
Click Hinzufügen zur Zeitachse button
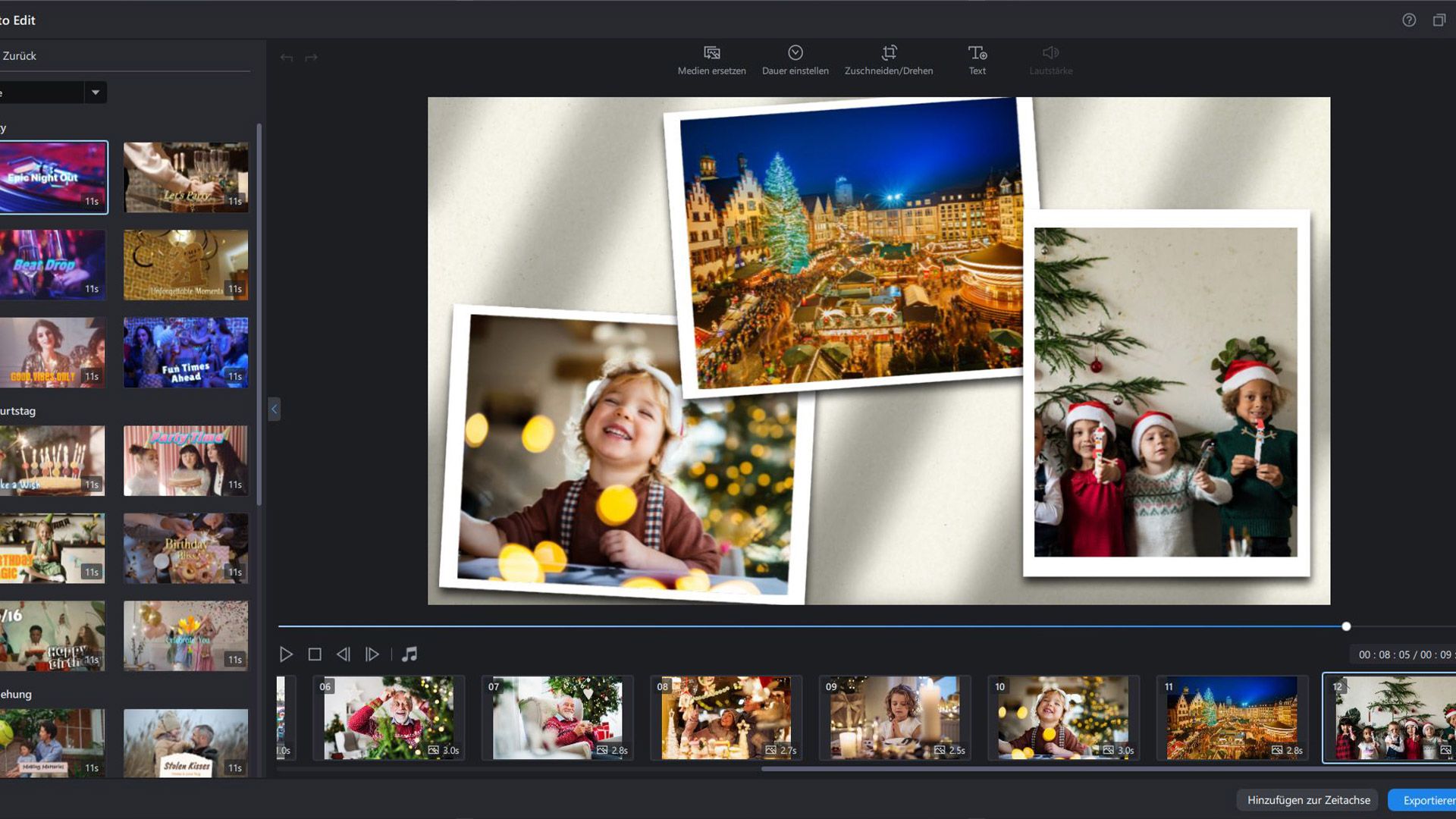pyautogui.click(x=1307, y=800)
